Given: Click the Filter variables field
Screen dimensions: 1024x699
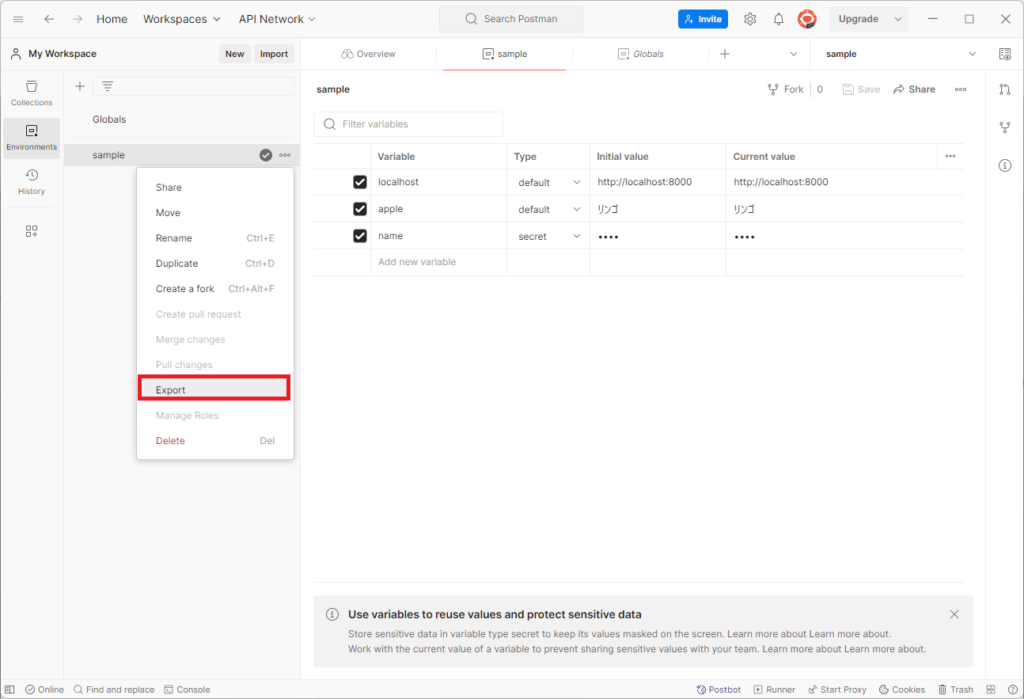Looking at the screenshot, I should 408,124.
